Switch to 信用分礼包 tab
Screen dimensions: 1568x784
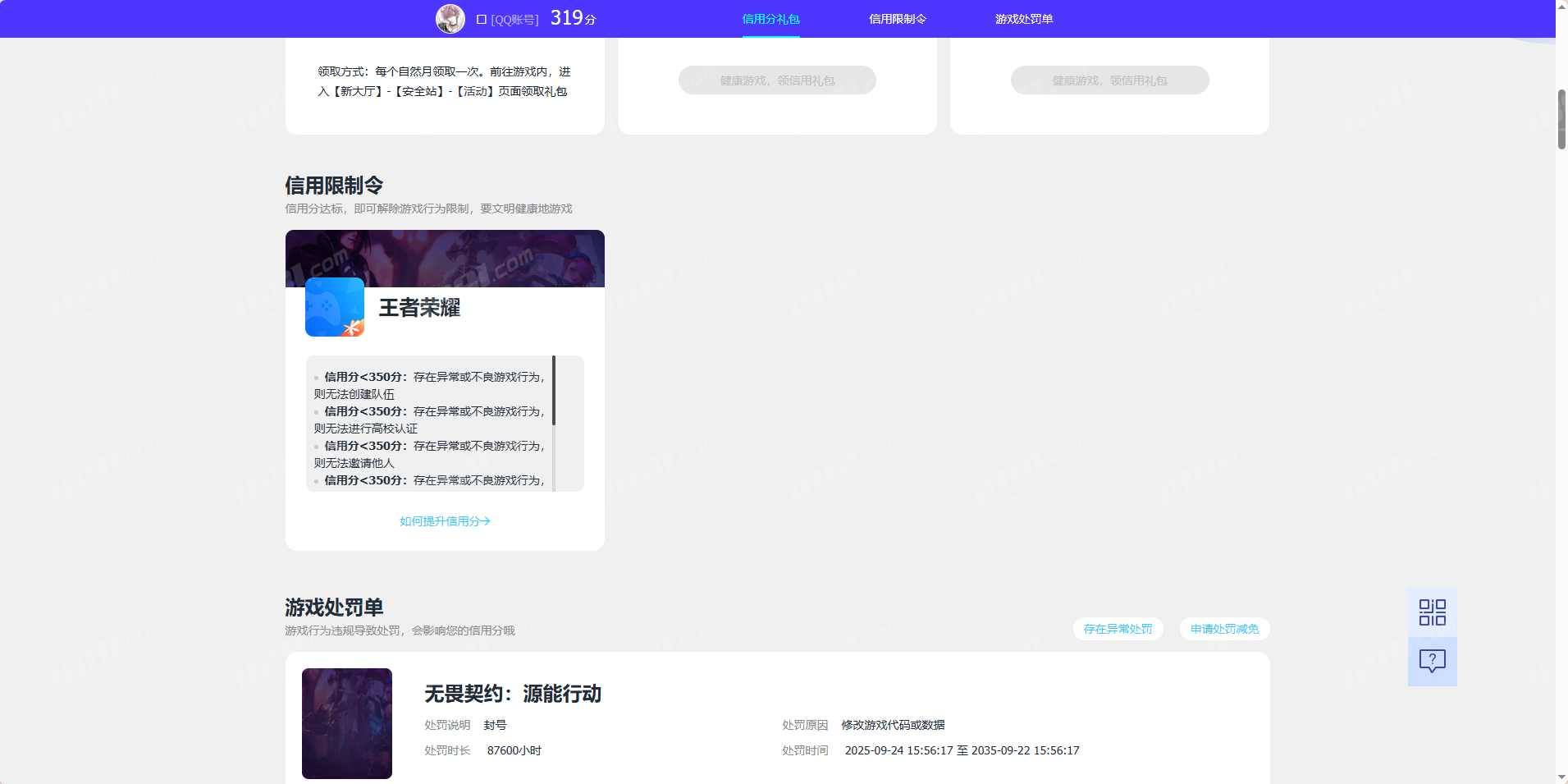click(770, 19)
